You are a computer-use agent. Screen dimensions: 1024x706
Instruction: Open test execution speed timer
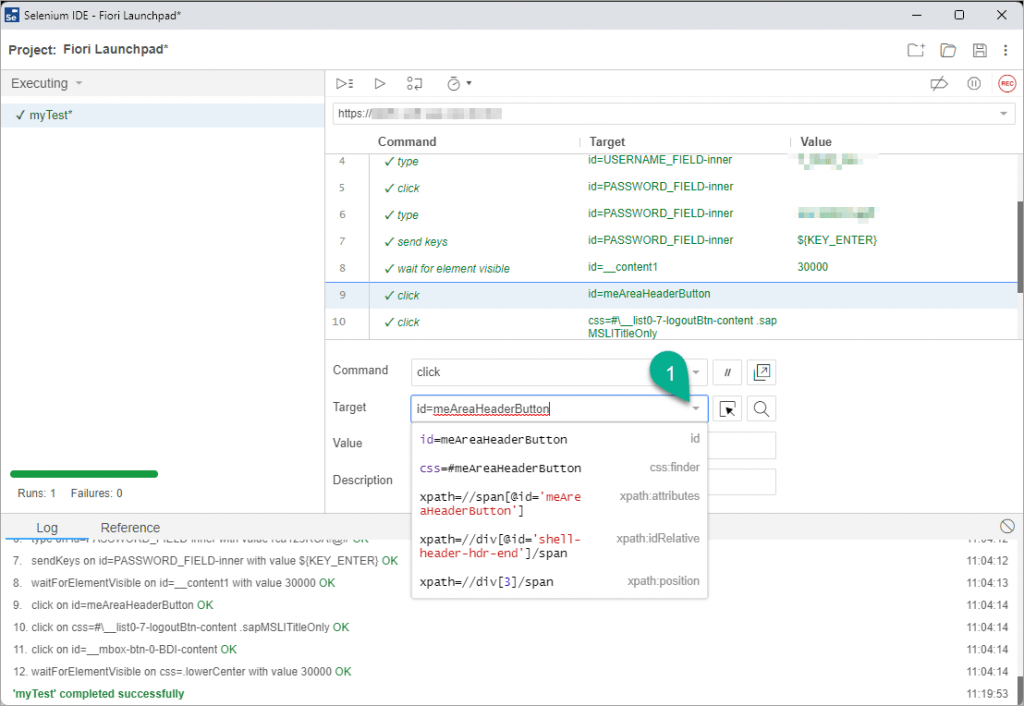[458, 84]
